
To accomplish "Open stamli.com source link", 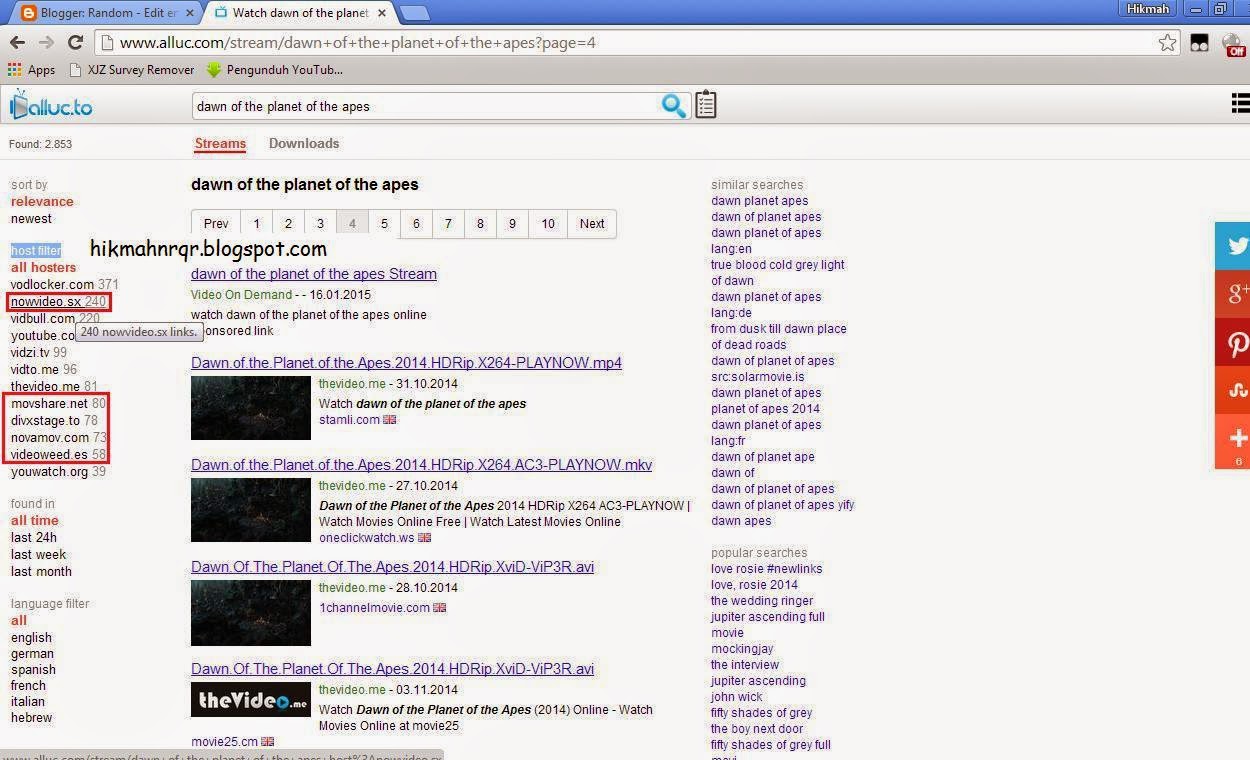I will (x=349, y=420).
